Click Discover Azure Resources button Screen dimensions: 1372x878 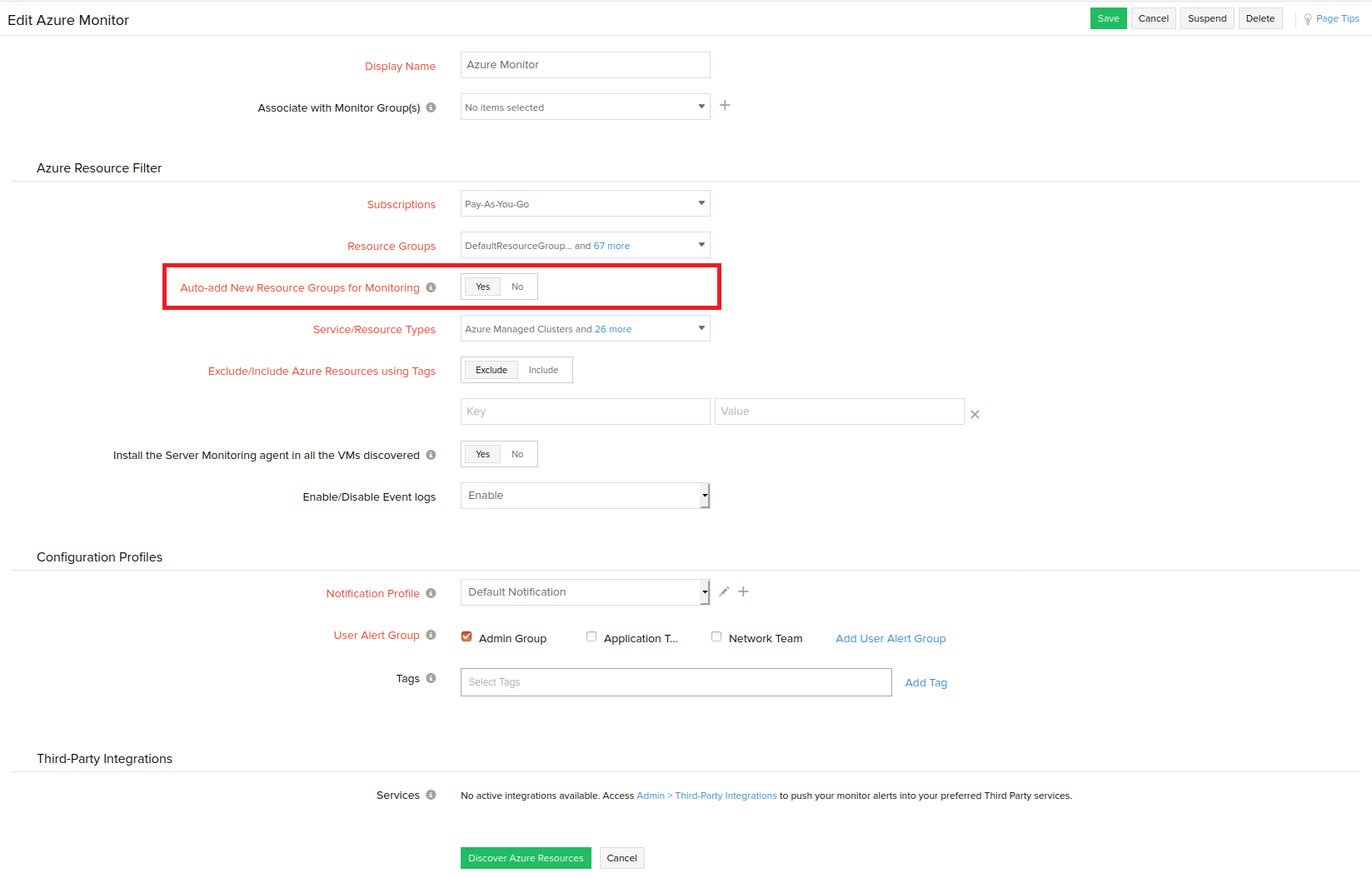click(x=526, y=858)
